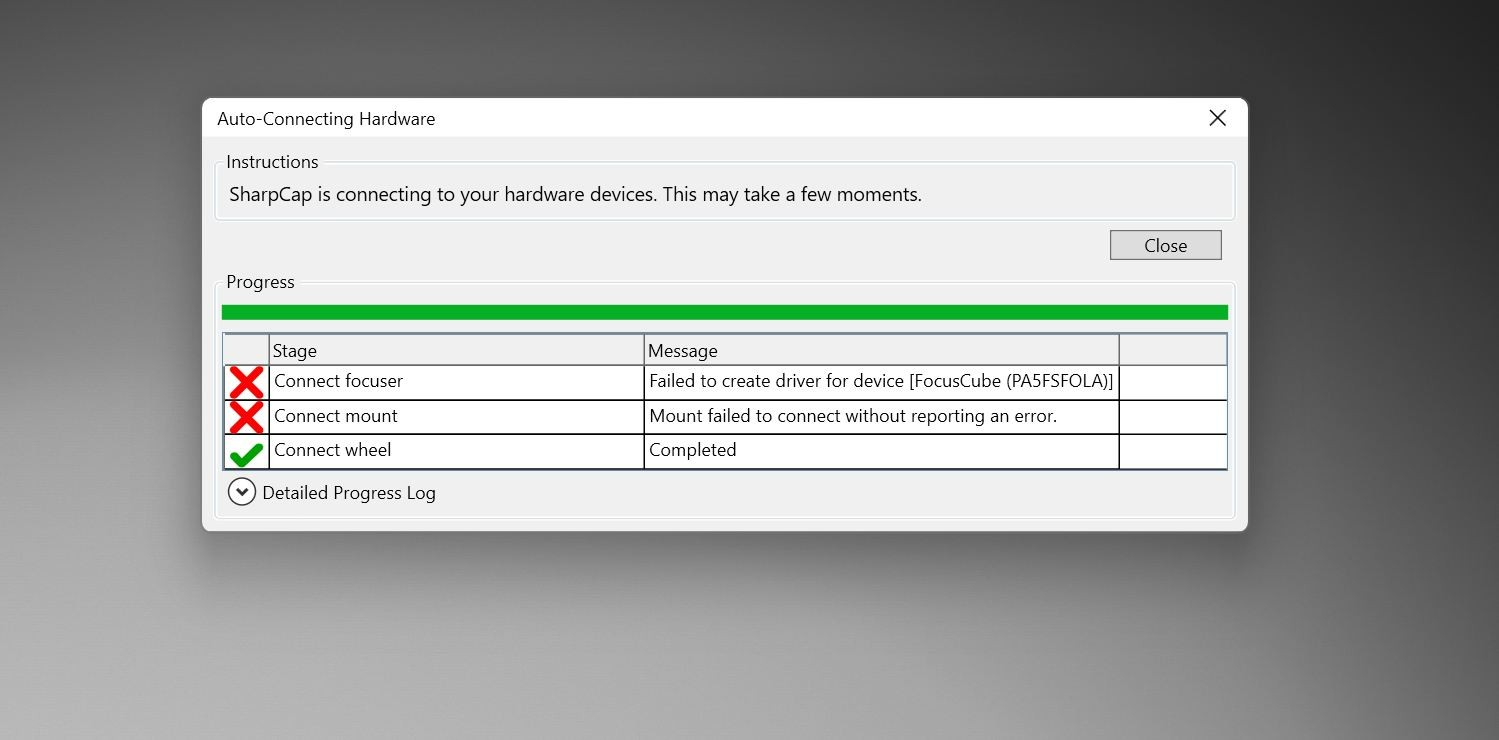Click the green checkmark for Connect wheel
Viewport: 1499px width, 740px height.
pyautogui.click(x=245, y=451)
